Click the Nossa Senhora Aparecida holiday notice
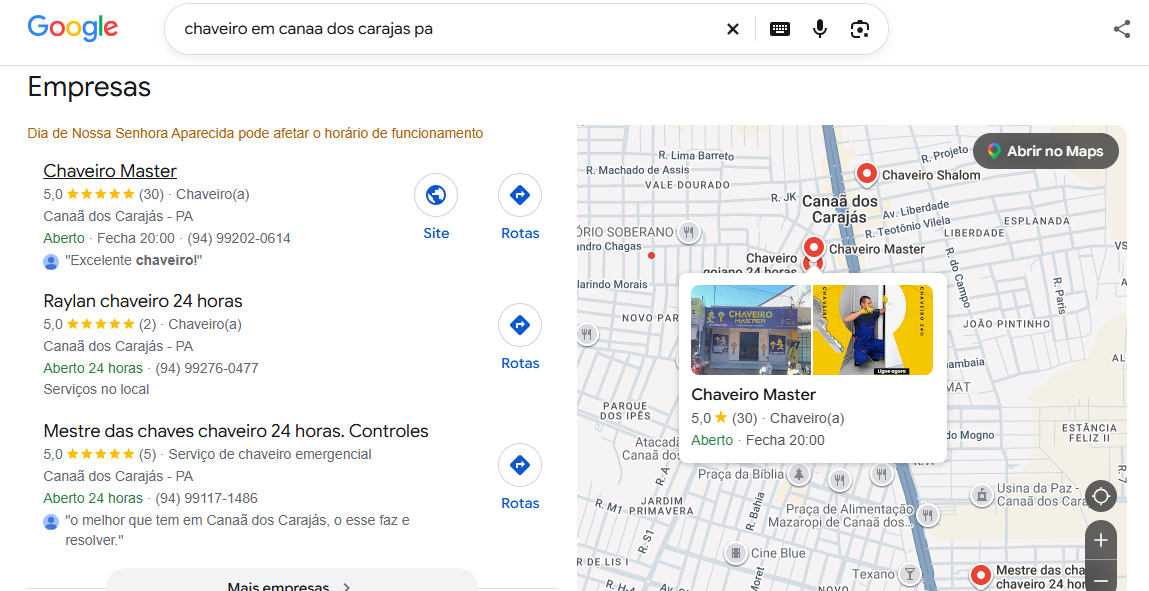The image size is (1149, 591). click(255, 133)
